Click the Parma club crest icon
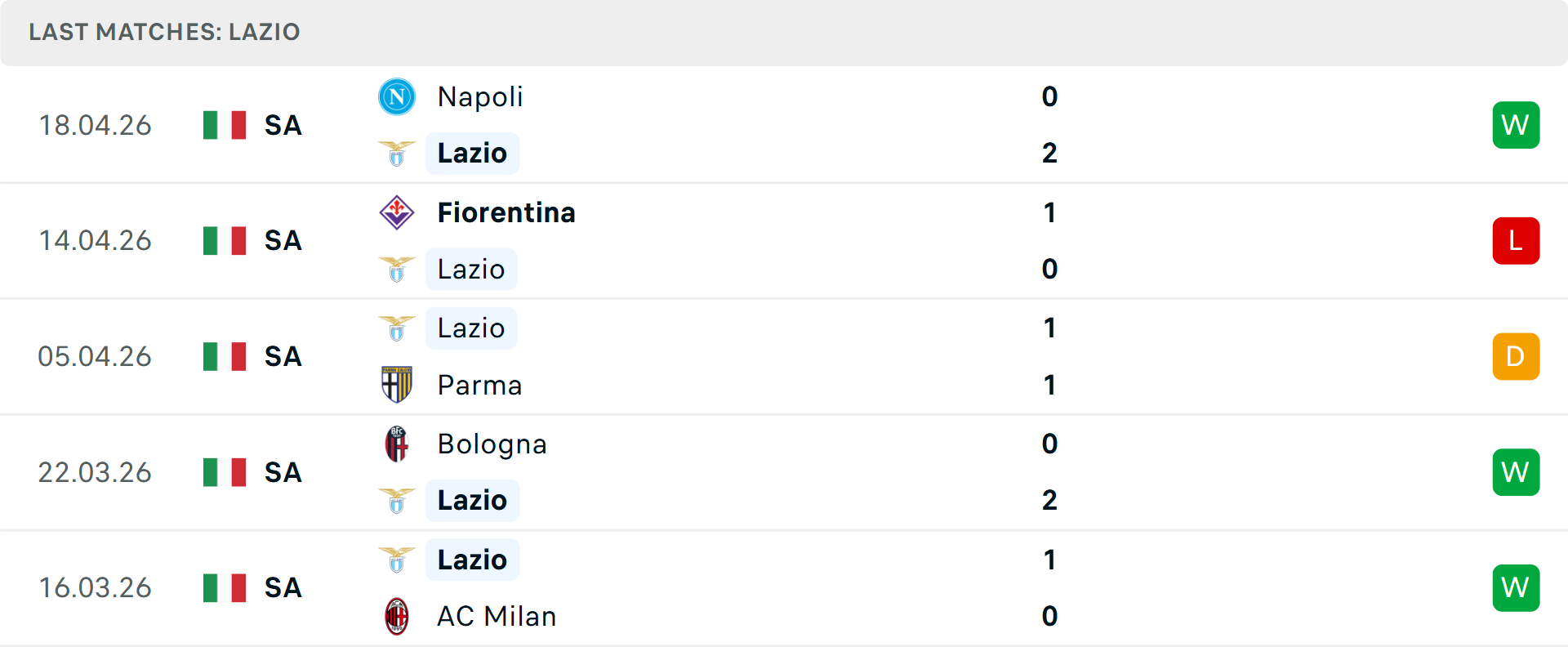1568x647 pixels. (x=397, y=385)
